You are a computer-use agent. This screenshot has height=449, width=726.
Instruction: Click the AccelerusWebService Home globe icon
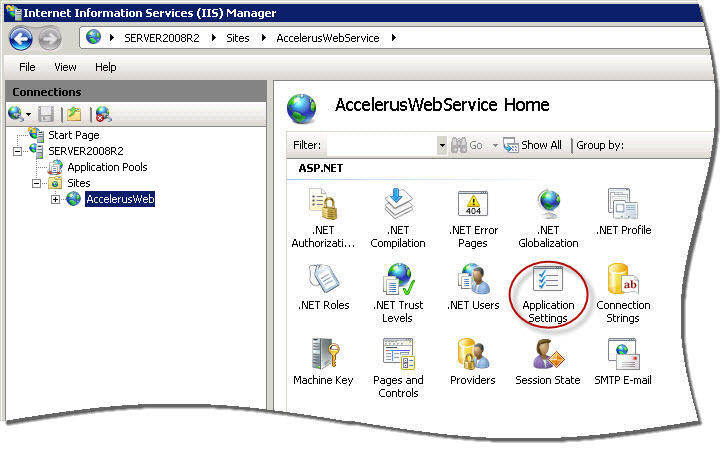(301, 109)
